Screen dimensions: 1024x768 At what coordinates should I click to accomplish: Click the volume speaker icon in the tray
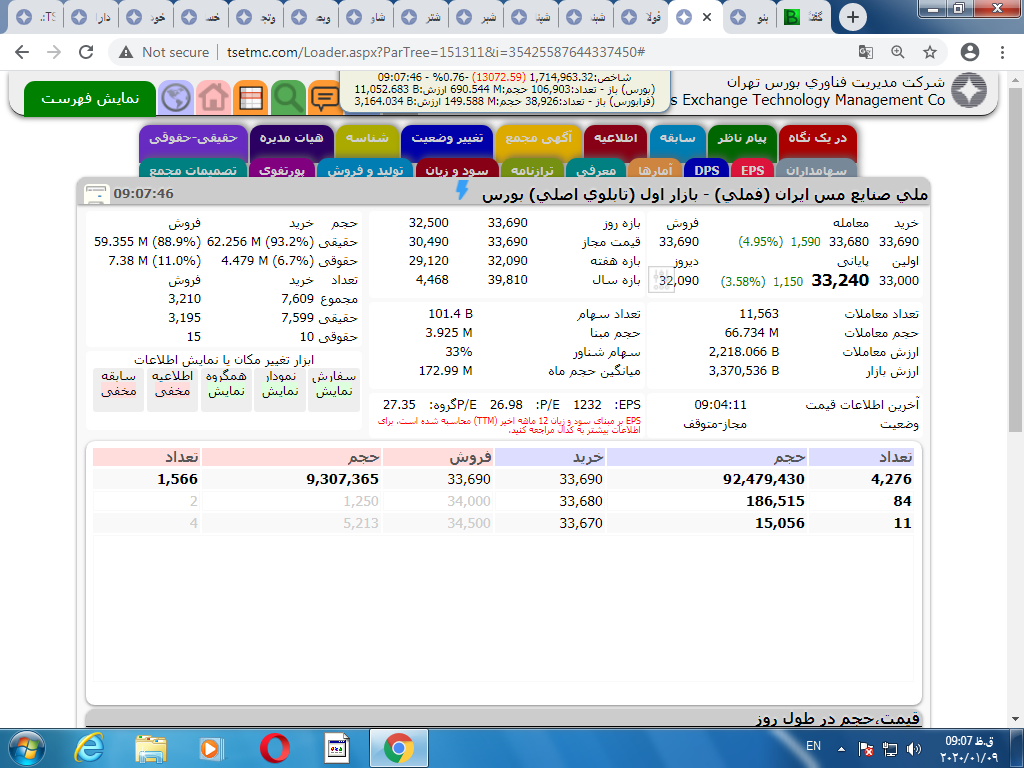[x=914, y=748]
